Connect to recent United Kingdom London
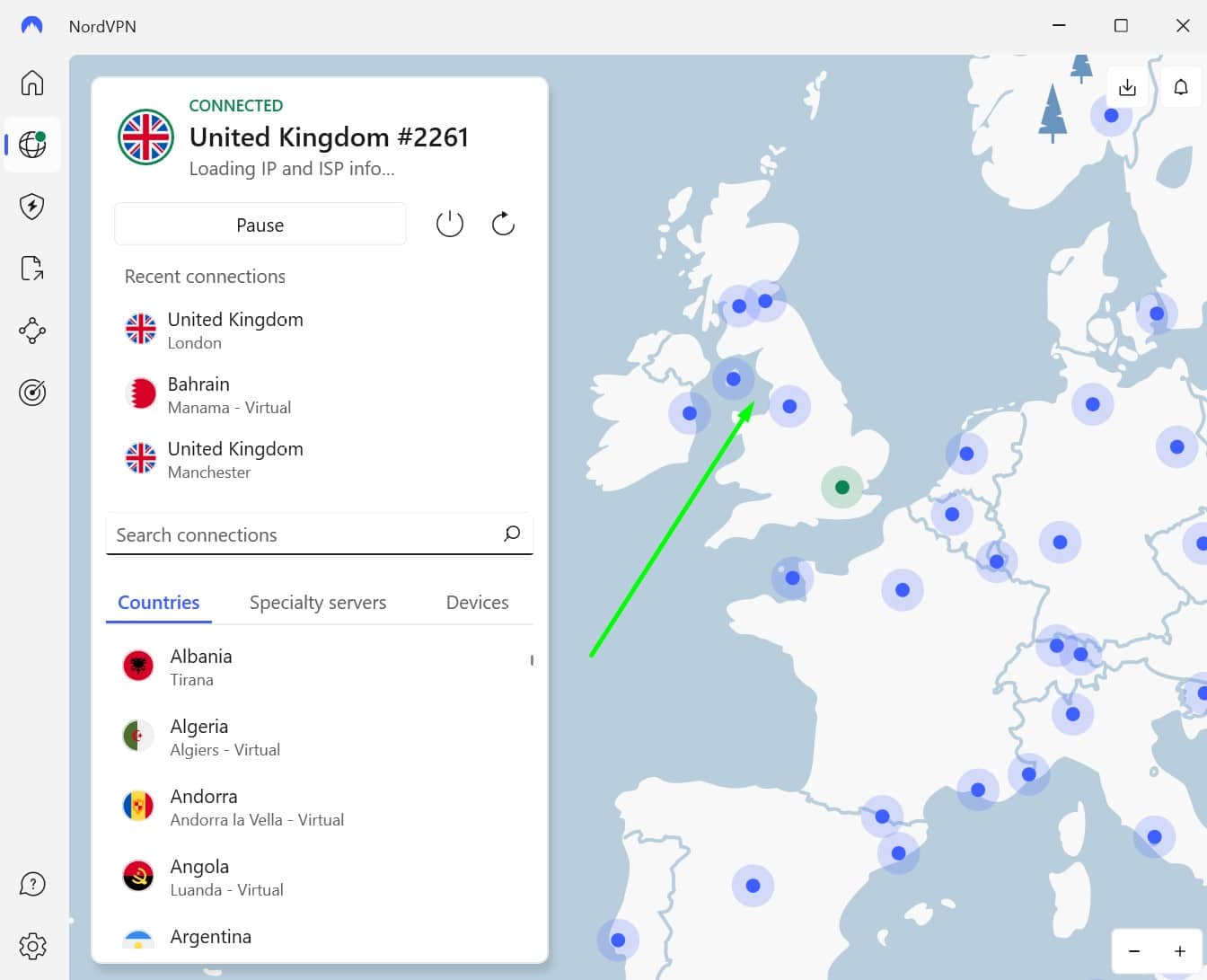Viewport: 1207px width, 980px height. pyautogui.click(x=320, y=330)
